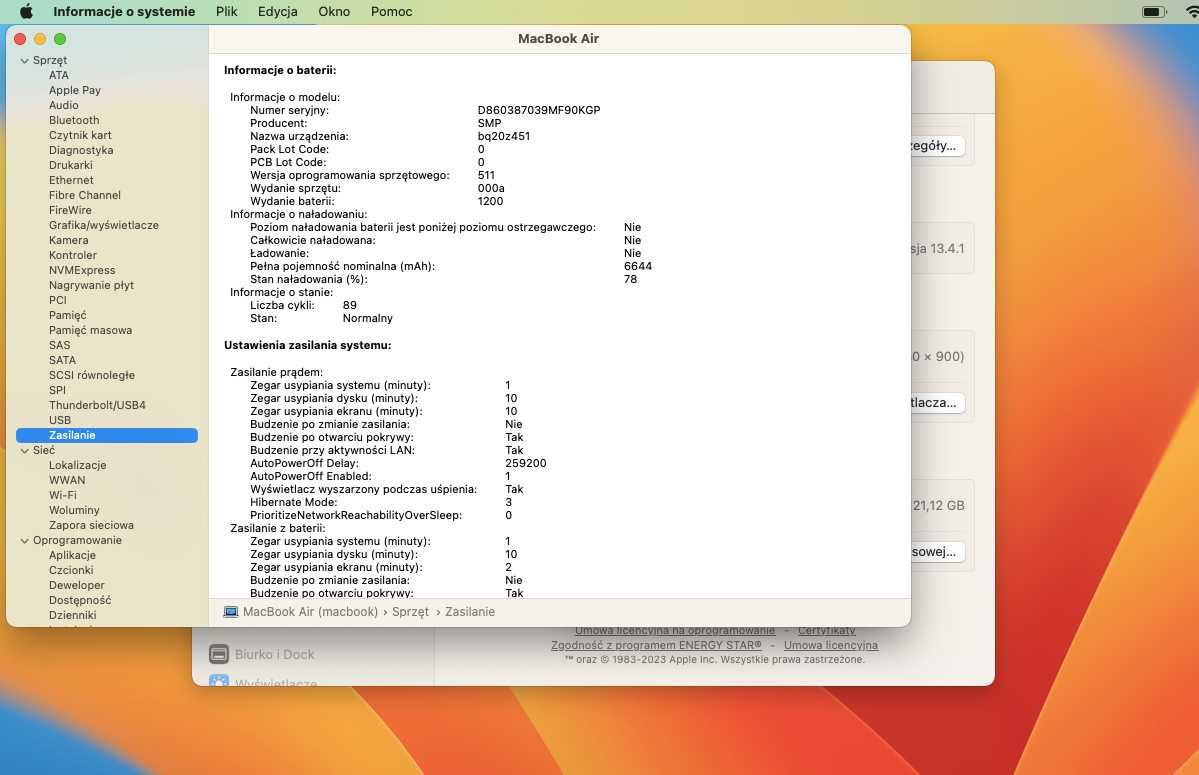Select ATA in the sidebar

click(x=59, y=75)
